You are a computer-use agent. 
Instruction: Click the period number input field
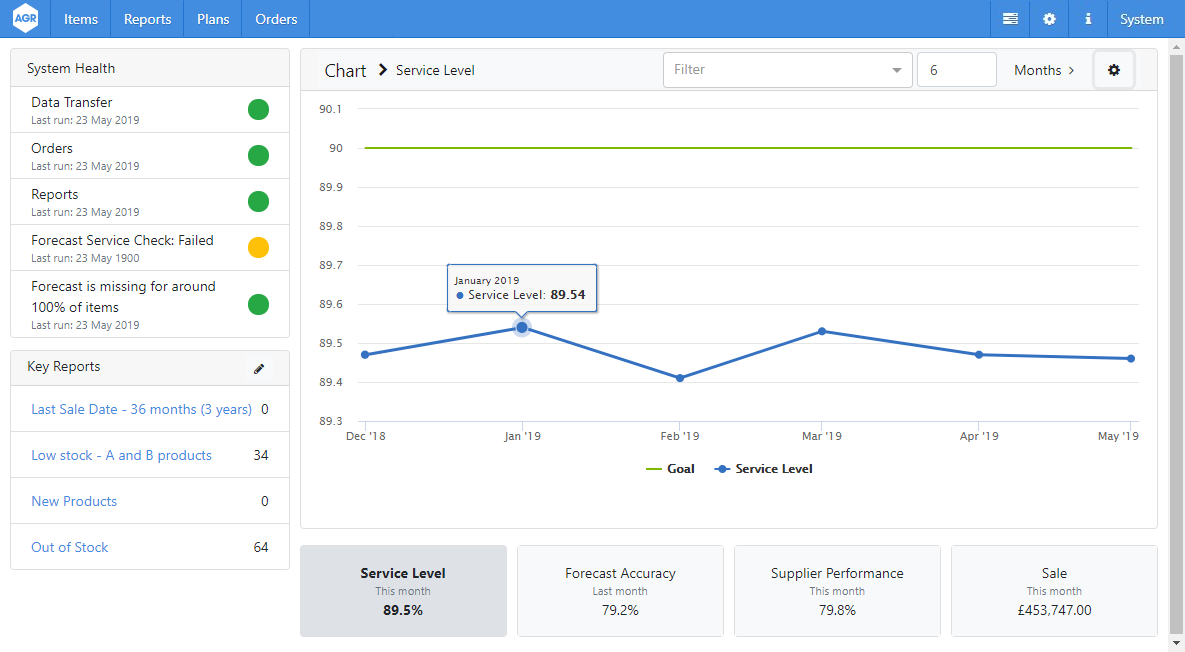956,70
